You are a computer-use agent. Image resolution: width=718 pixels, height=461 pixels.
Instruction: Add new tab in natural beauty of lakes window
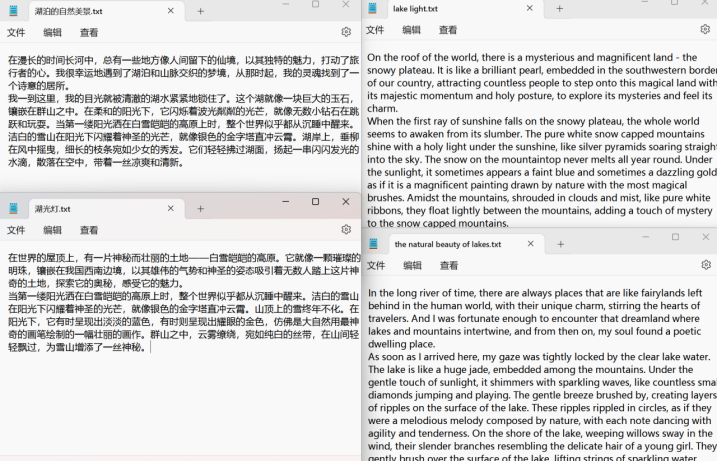(x=560, y=244)
